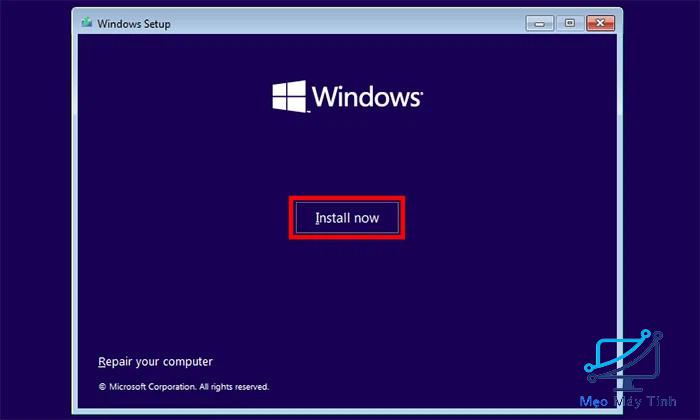
Task: Open Repair your computer link
Action: 155,362
